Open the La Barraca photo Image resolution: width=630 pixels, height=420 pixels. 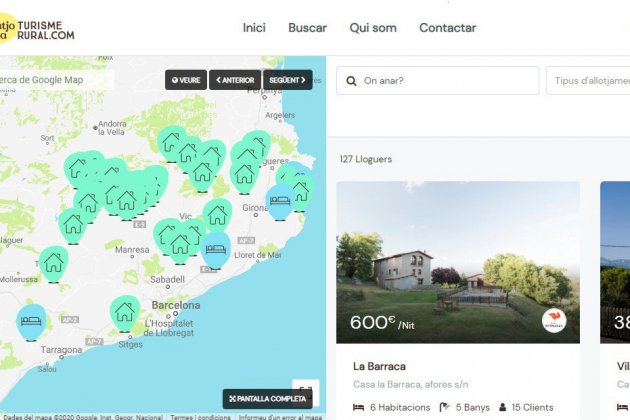pos(458,262)
